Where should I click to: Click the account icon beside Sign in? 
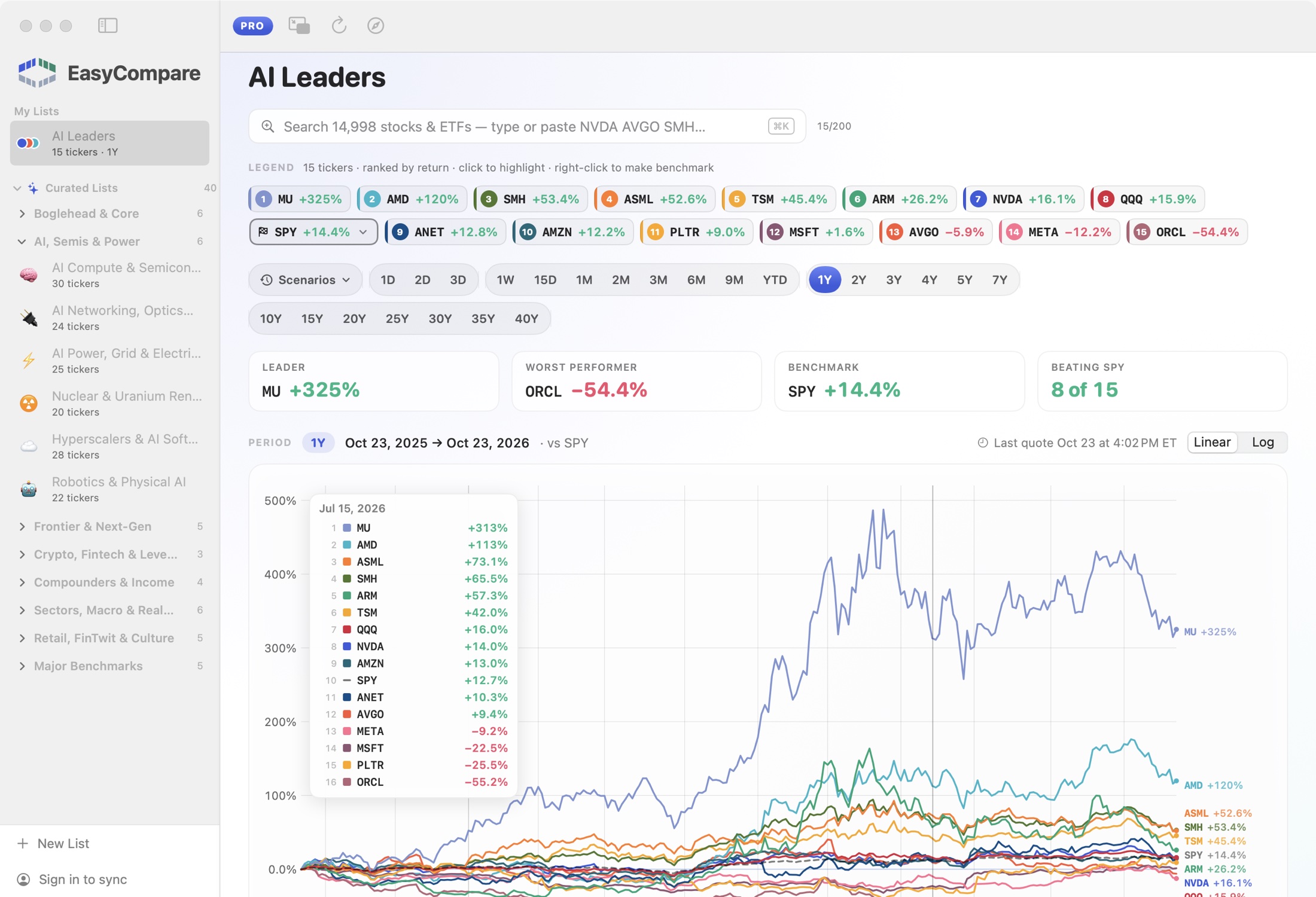(x=23, y=879)
